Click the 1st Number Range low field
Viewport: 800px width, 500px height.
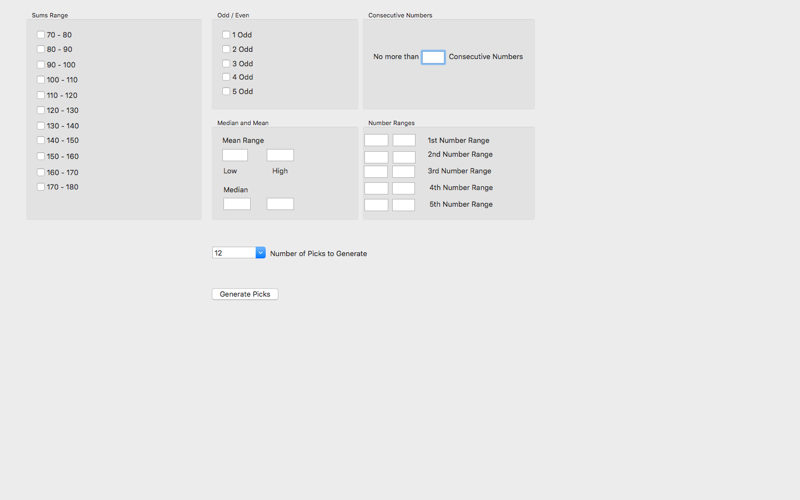377,140
